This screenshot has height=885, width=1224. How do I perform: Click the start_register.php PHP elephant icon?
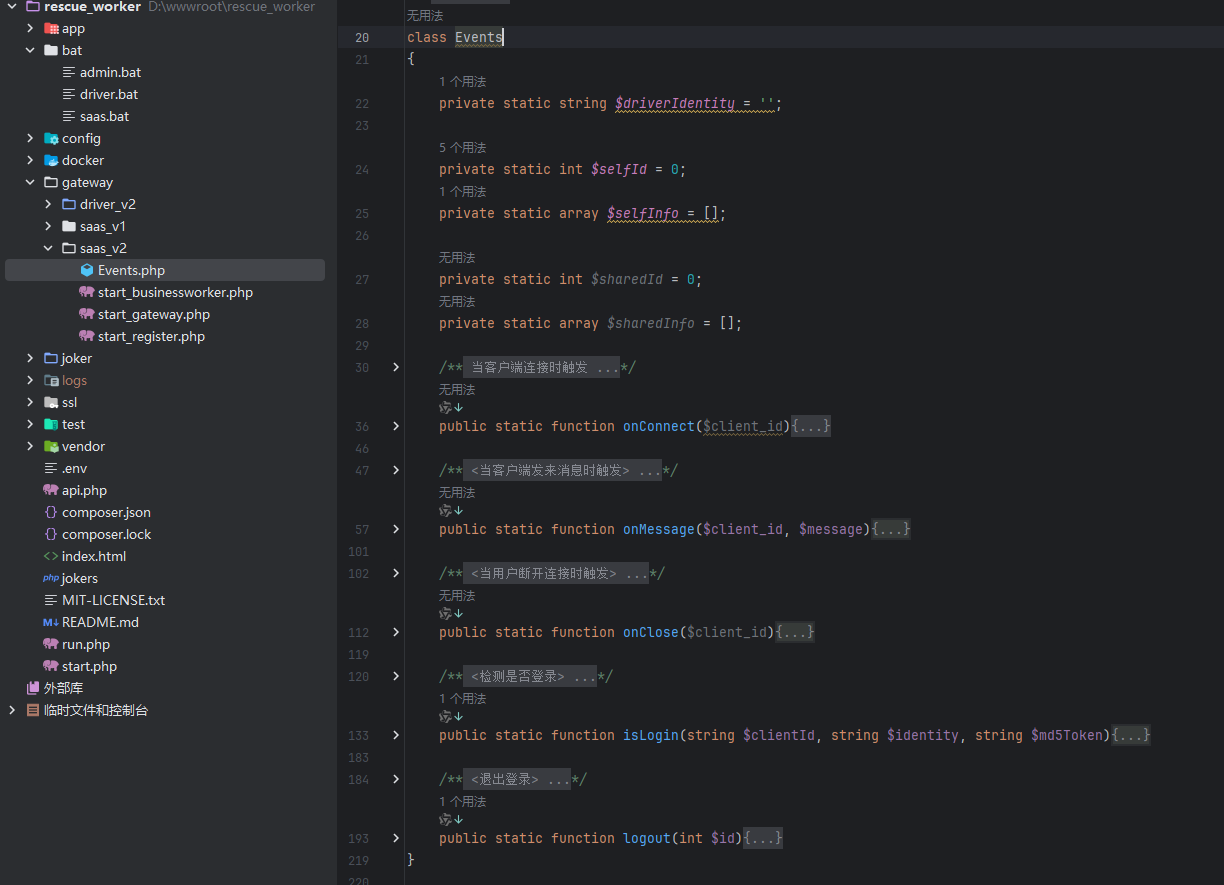[87, 337]
